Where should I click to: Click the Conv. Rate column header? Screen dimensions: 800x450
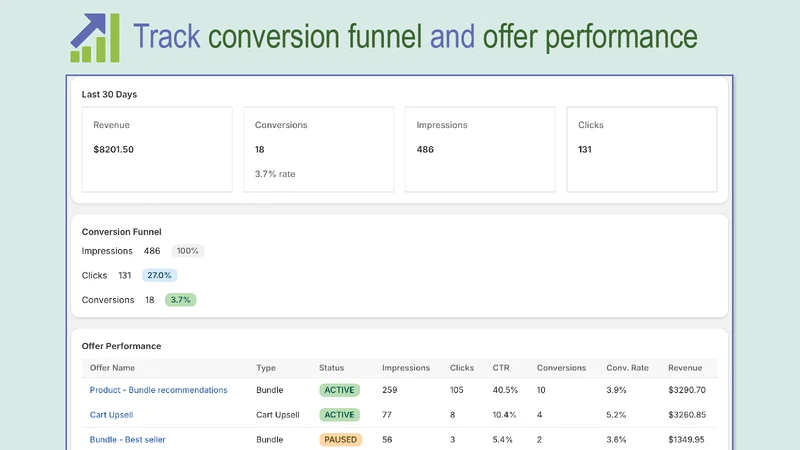click(x=628, y=368)
